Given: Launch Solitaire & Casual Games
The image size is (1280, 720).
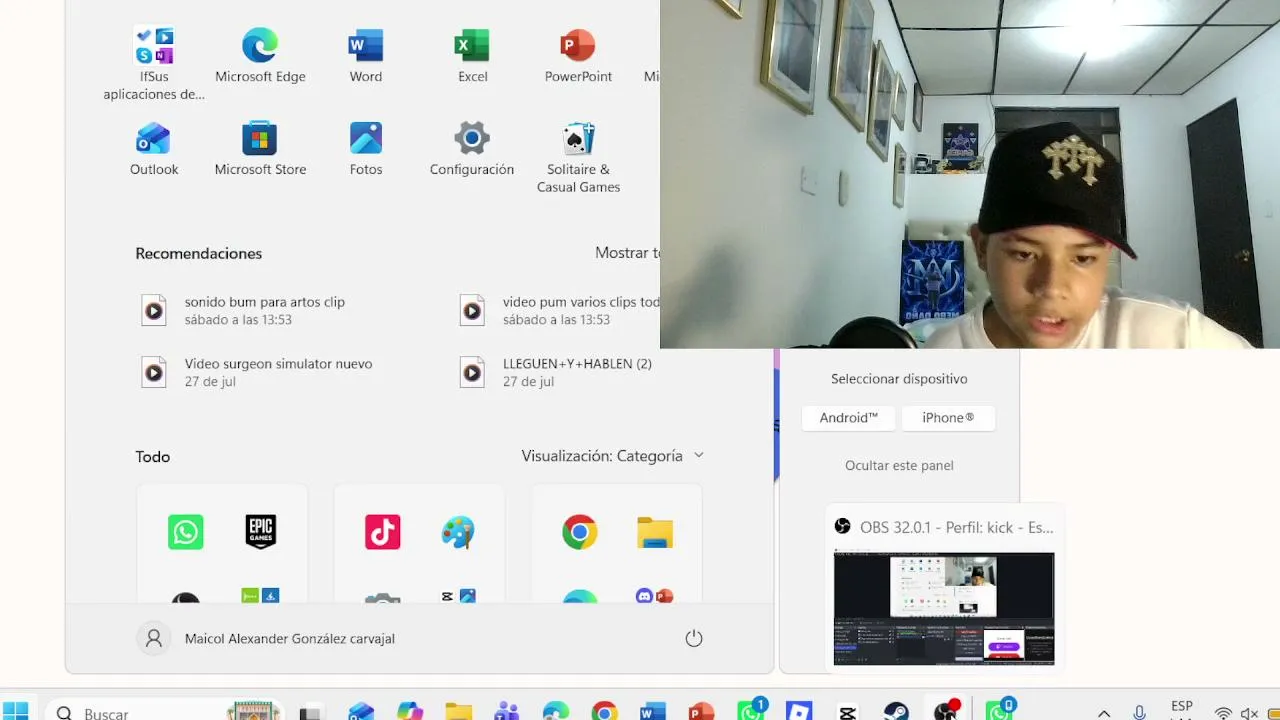Looking at the screenshot, I should 578,157.
